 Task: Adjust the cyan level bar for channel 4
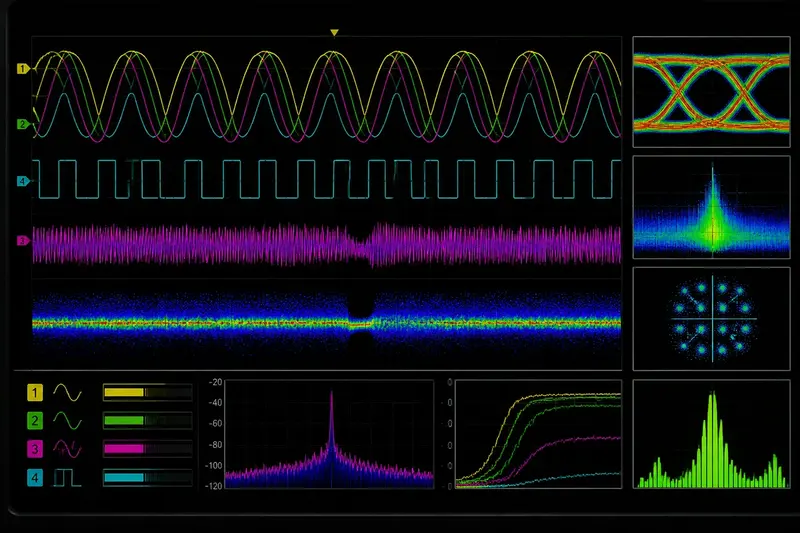[x=147, y=478]
